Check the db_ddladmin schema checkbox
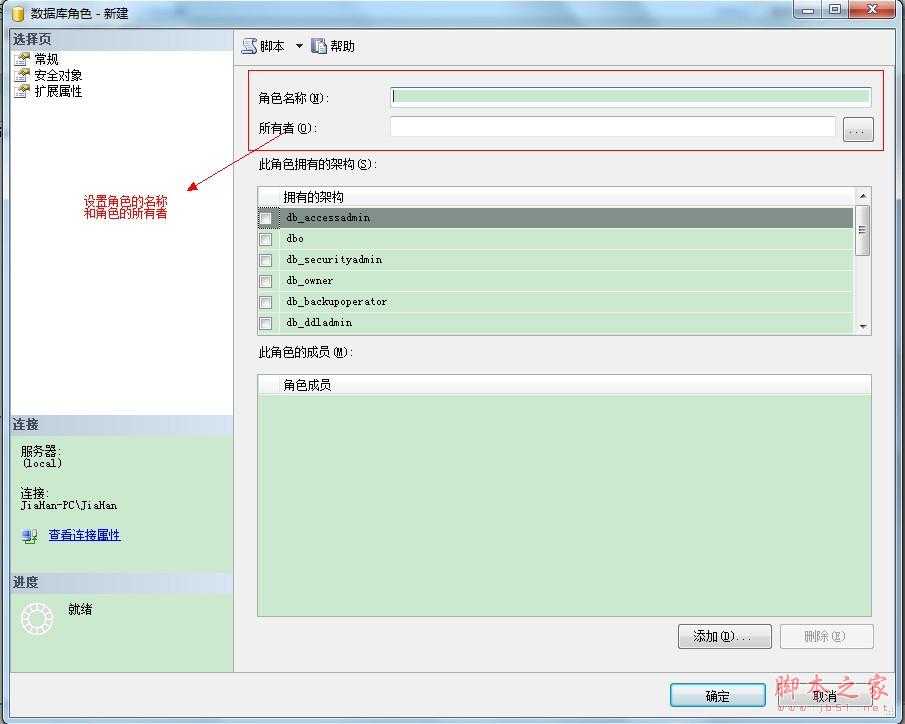Viewport: 905px width, 724px height. 265,323
